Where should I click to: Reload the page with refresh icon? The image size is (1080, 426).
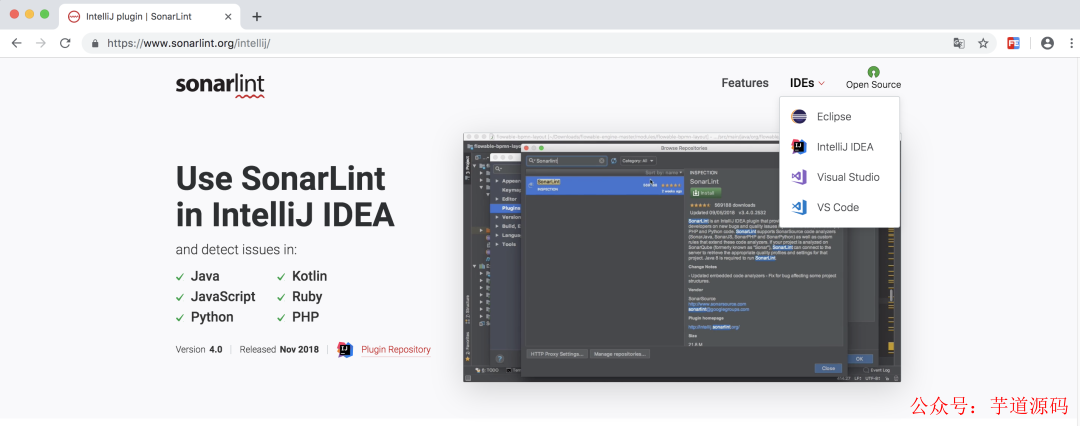(x=65, y=43)
